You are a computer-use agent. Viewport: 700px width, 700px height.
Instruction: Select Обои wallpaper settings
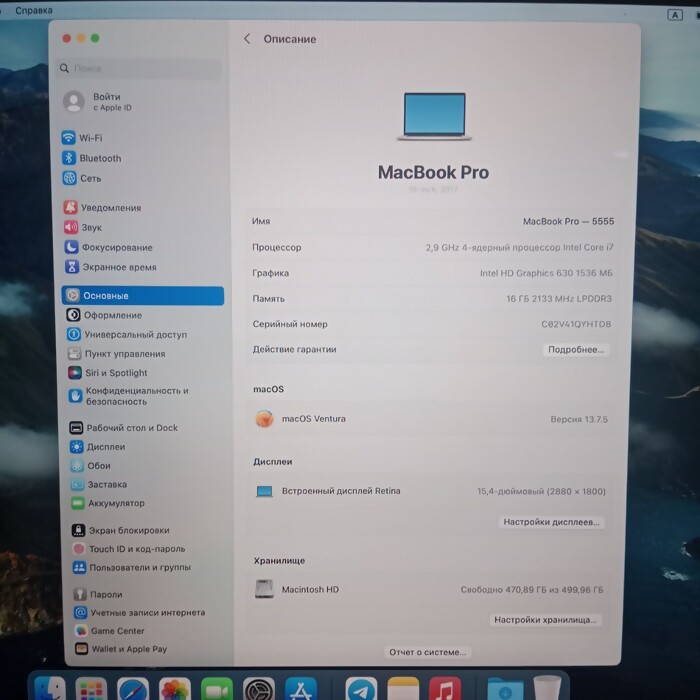(91, 466)
